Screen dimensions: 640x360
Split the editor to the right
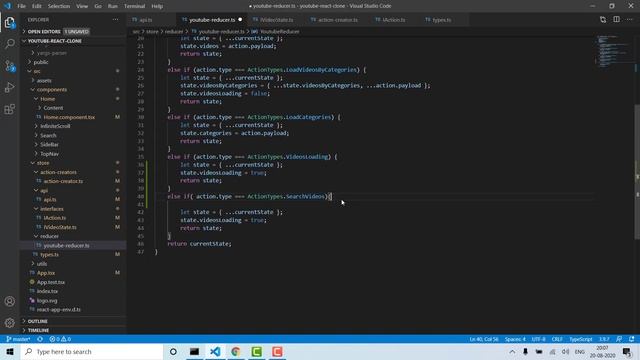pos(616,20)
